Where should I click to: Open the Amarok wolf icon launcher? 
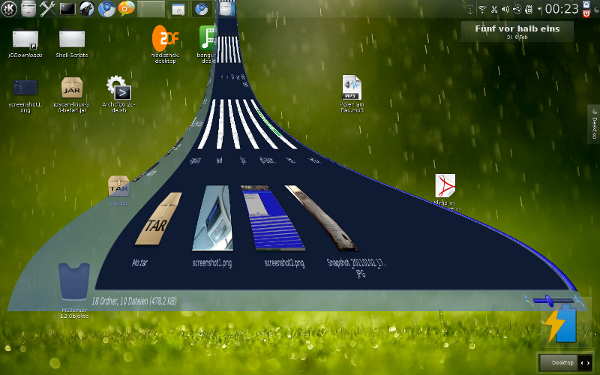point(87,9)
